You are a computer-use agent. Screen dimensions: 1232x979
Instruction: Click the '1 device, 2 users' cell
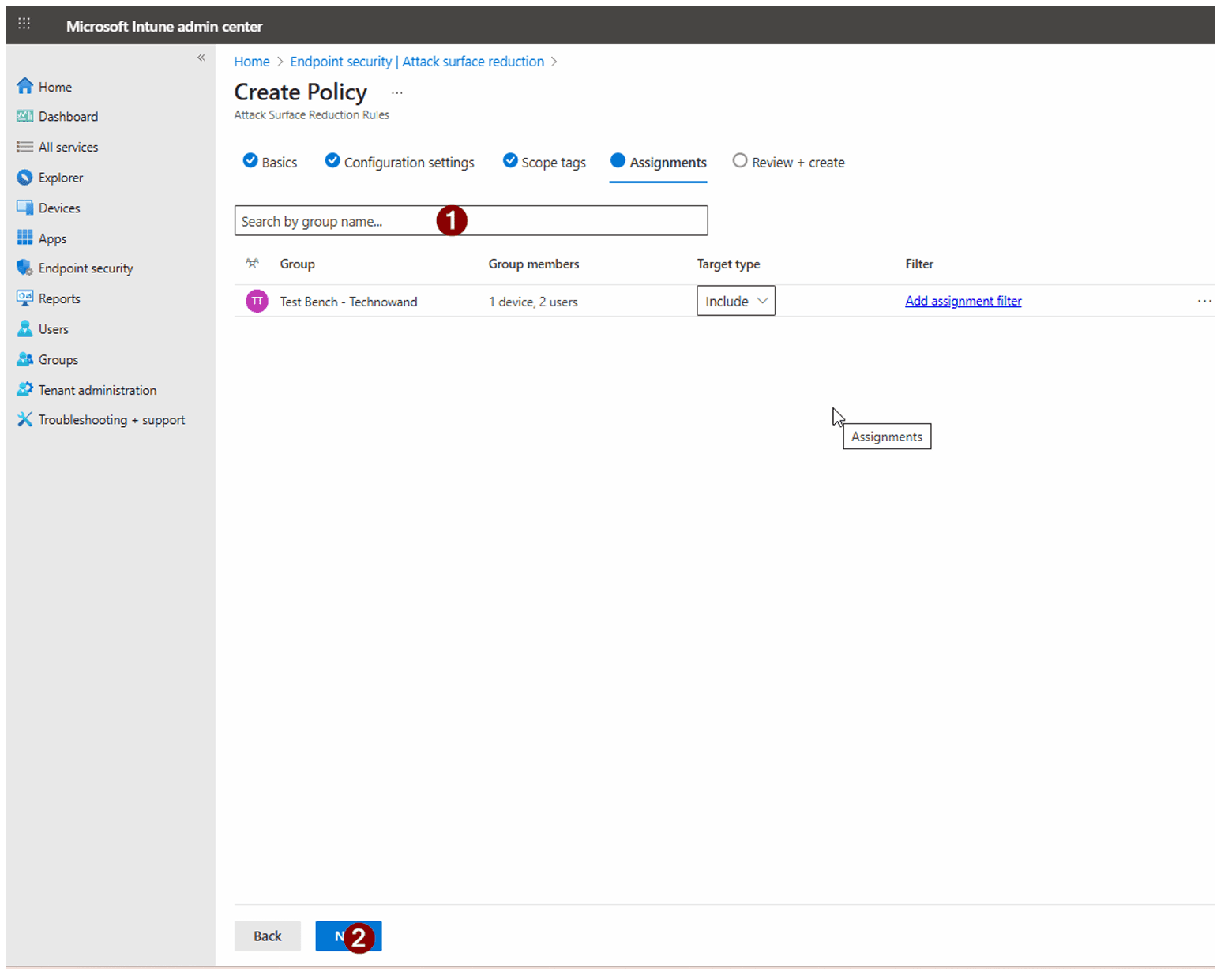(533, 302)
